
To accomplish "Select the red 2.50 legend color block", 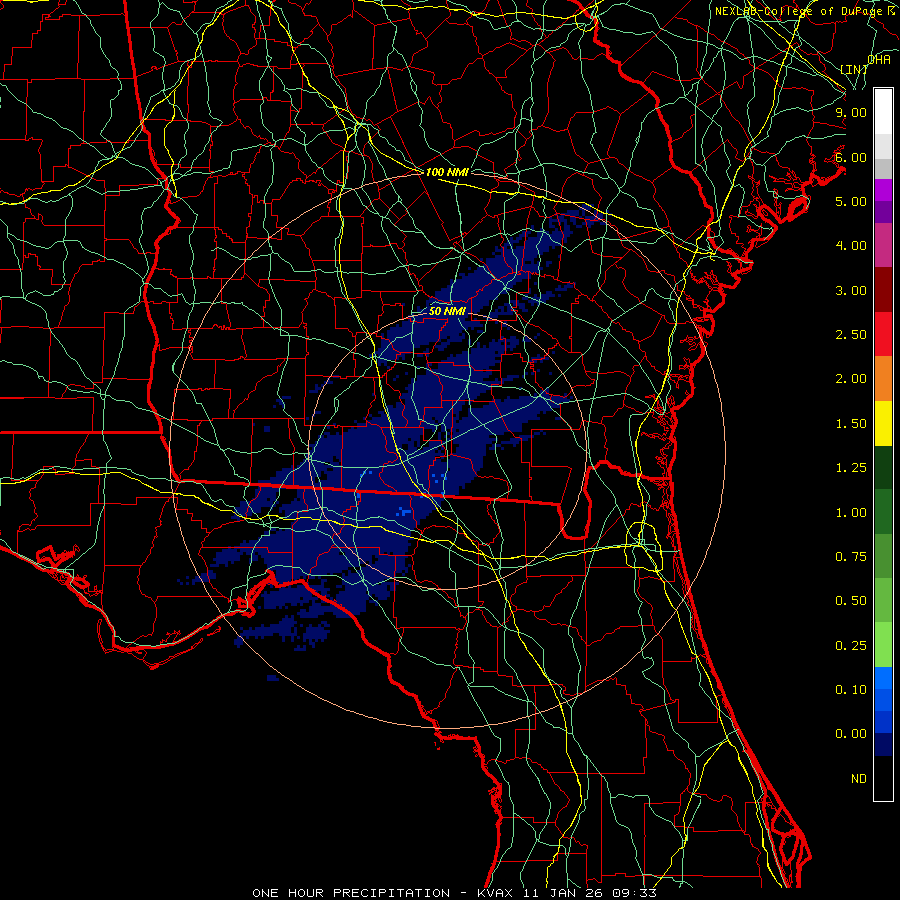I will [x=883, y=334].
